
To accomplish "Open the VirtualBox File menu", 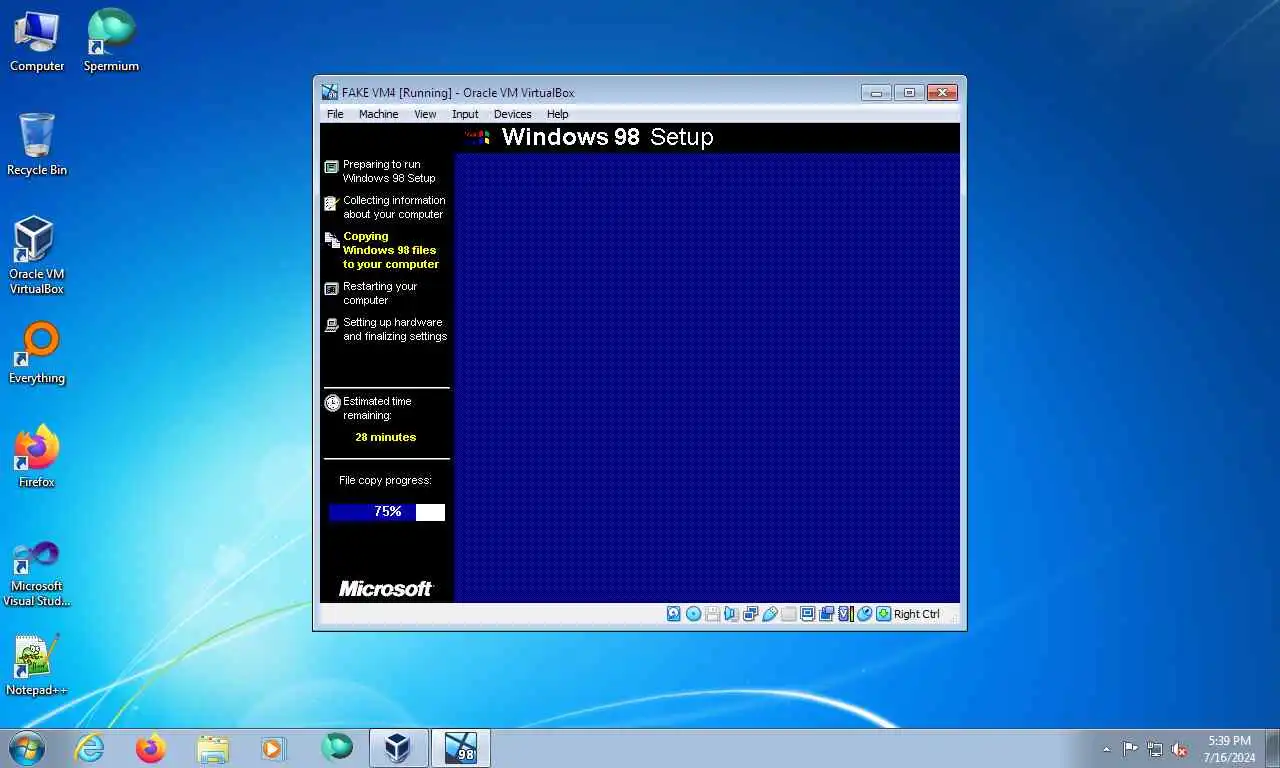I will pos(335,114).
